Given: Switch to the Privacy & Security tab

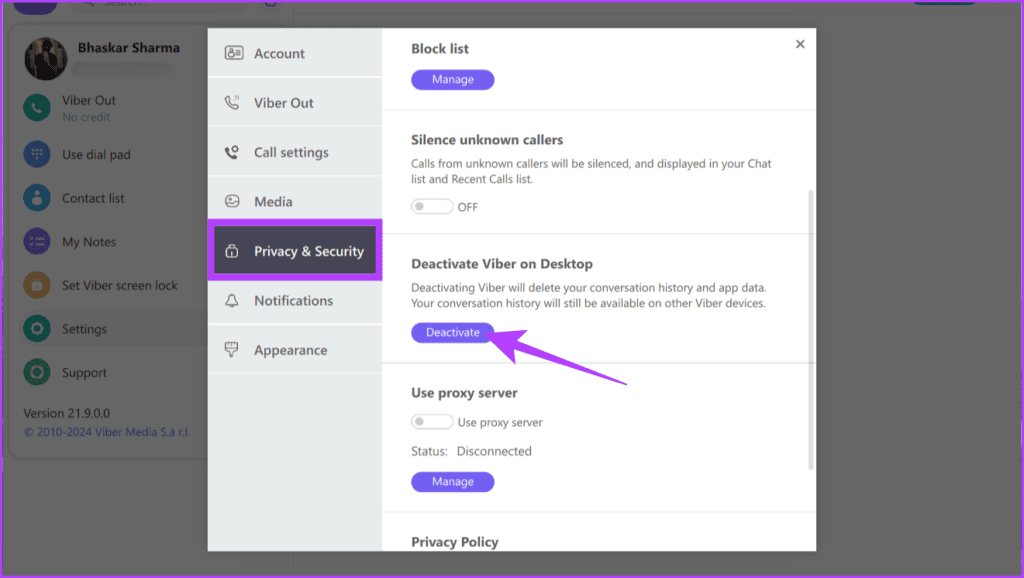Looking at the screenshot, I should click(x=295, y=250).
